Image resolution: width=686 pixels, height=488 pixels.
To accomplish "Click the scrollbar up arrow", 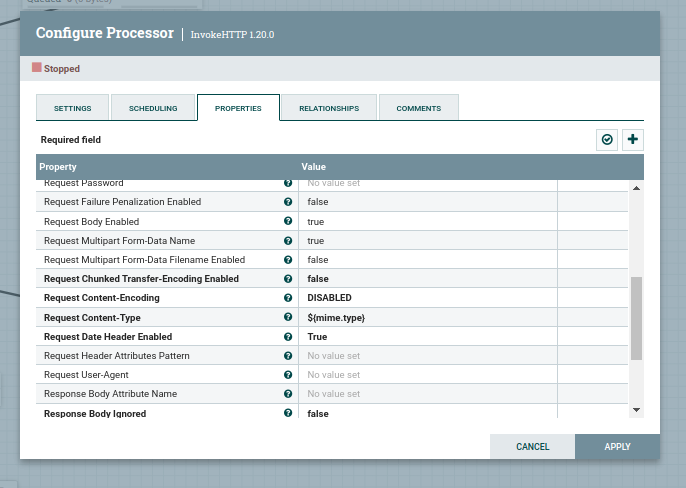I will [x=637, y=188].
